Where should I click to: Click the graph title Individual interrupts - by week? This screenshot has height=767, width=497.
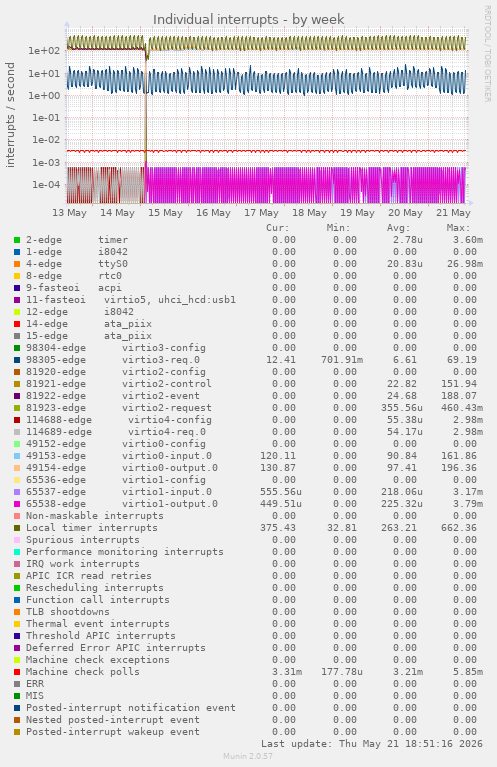[248, 20]
